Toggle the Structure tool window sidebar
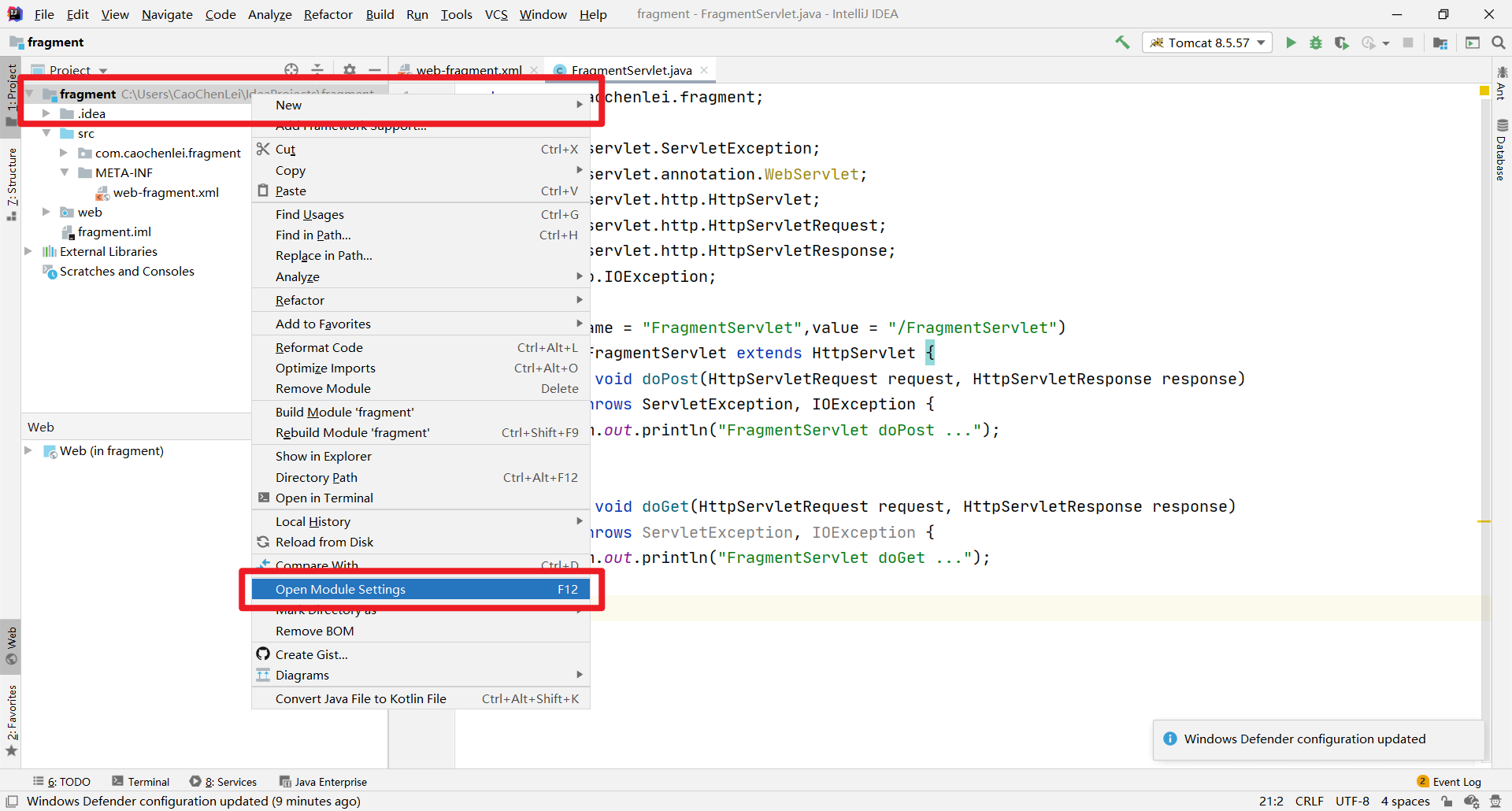 click(11, 183)
